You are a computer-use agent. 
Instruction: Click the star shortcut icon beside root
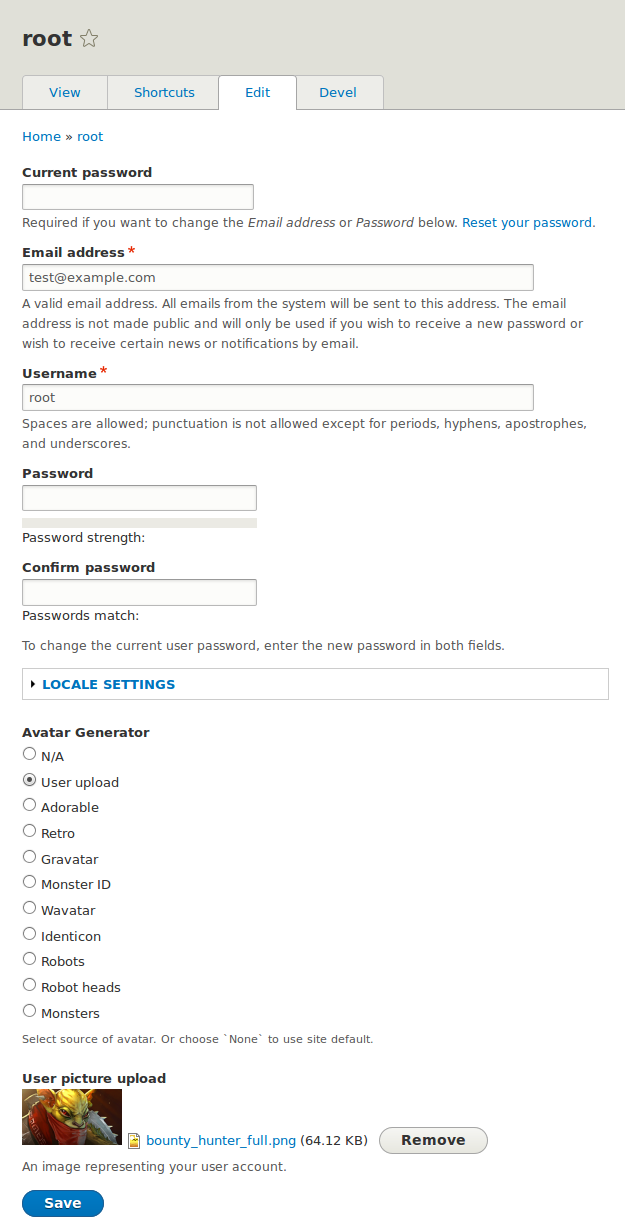(x=89, y=39)
